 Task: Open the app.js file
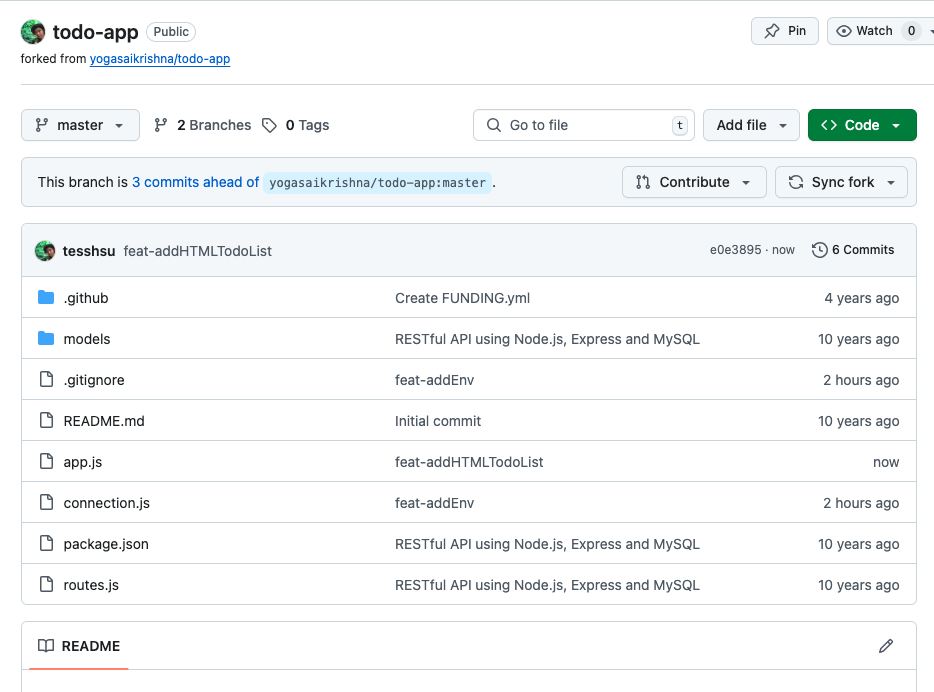[x=83, y=462]
